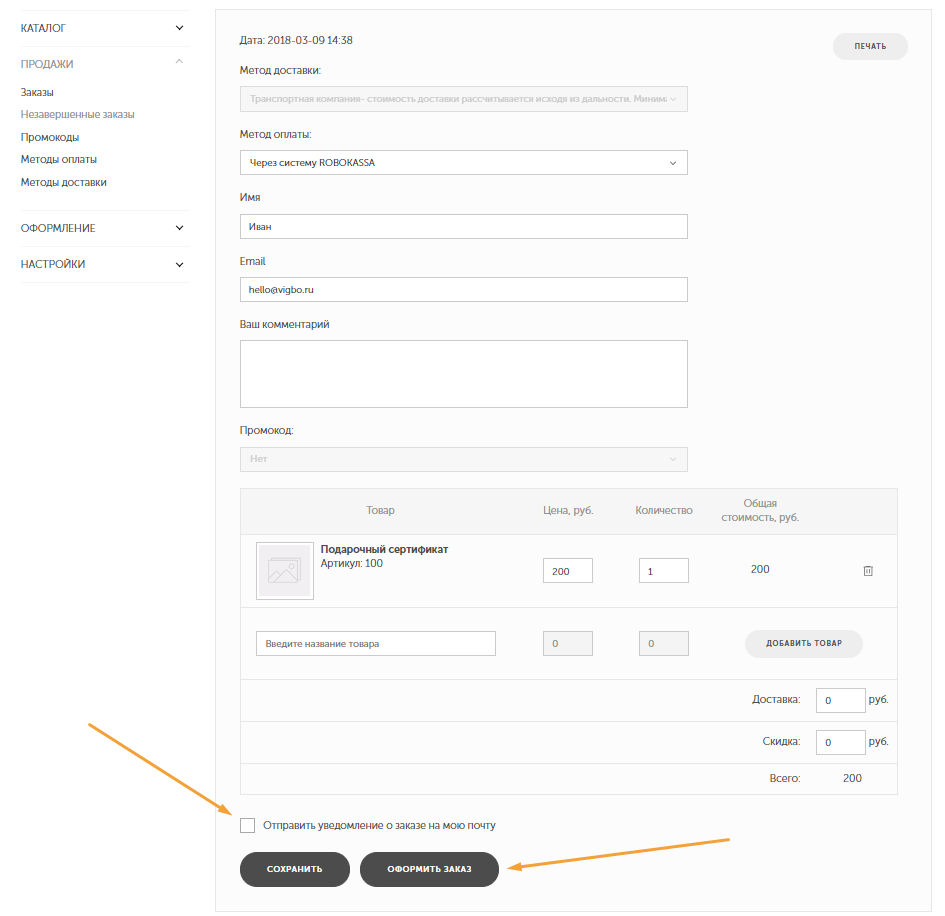Screen dimensions: 945x916
Task: Click the product image placeholder thumbnail
Action: (x=284, y=571)
